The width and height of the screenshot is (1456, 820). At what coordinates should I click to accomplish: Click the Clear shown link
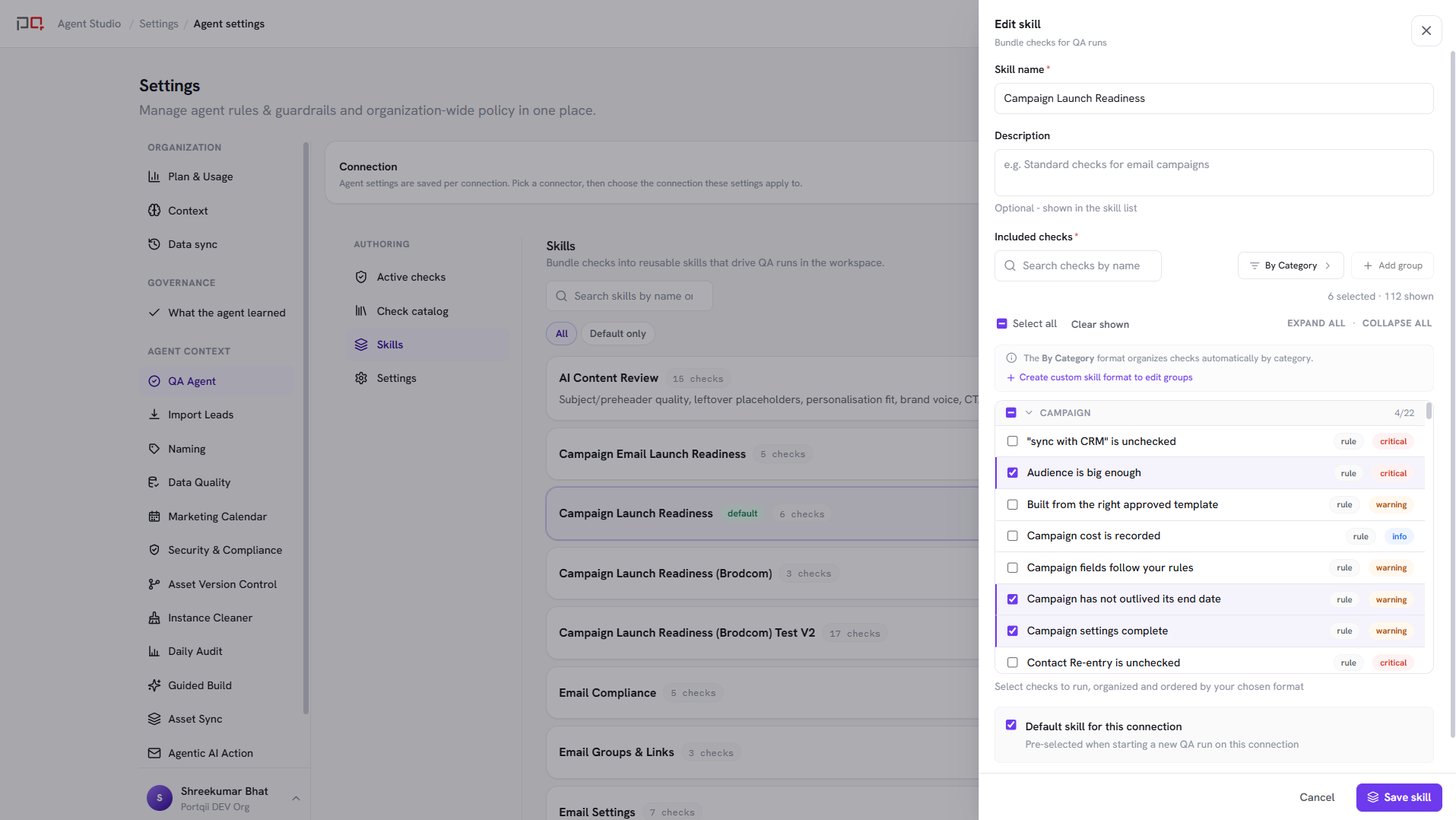(x=1100, y=324)
